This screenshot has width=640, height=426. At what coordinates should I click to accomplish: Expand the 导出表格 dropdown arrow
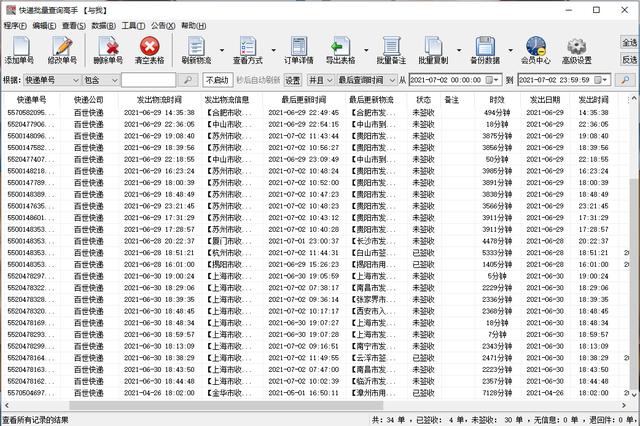366,50
